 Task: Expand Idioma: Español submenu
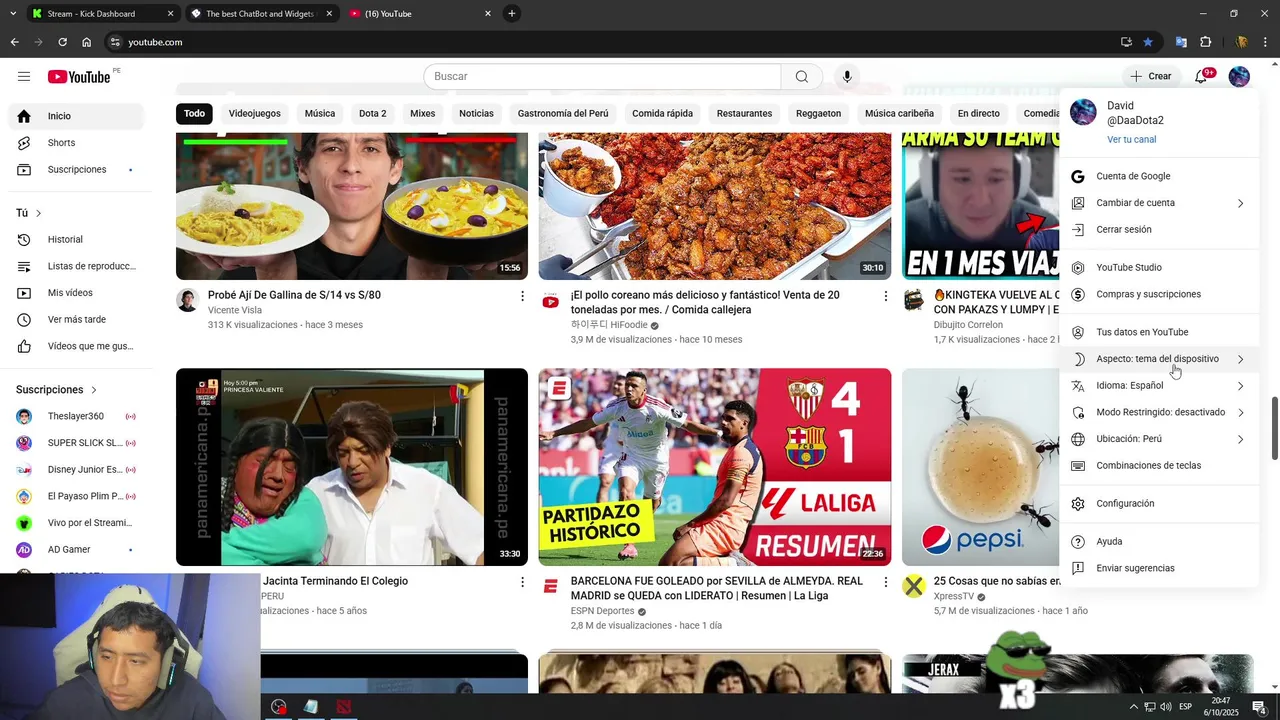click(x=1159, y=386)
